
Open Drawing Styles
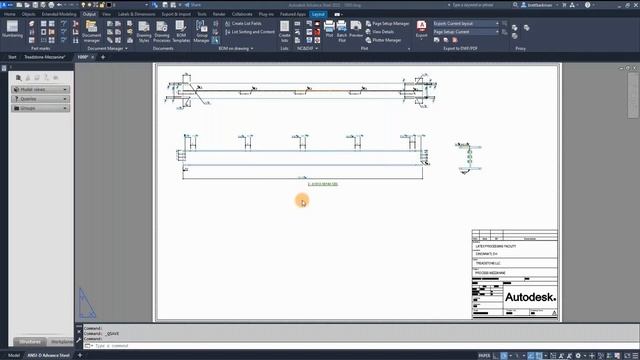[x=144, y=31]
